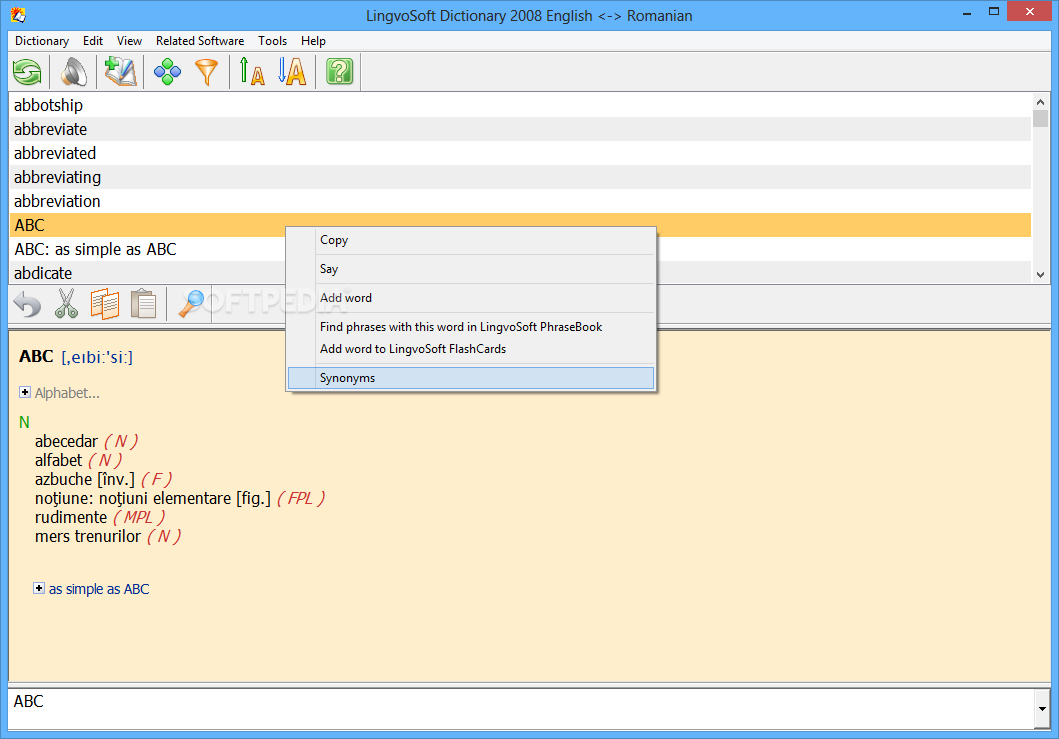Viewport: 1059px width, 739px height.
Task: Select 'abbreviation' in the word list
Action: tap(520, 201)
